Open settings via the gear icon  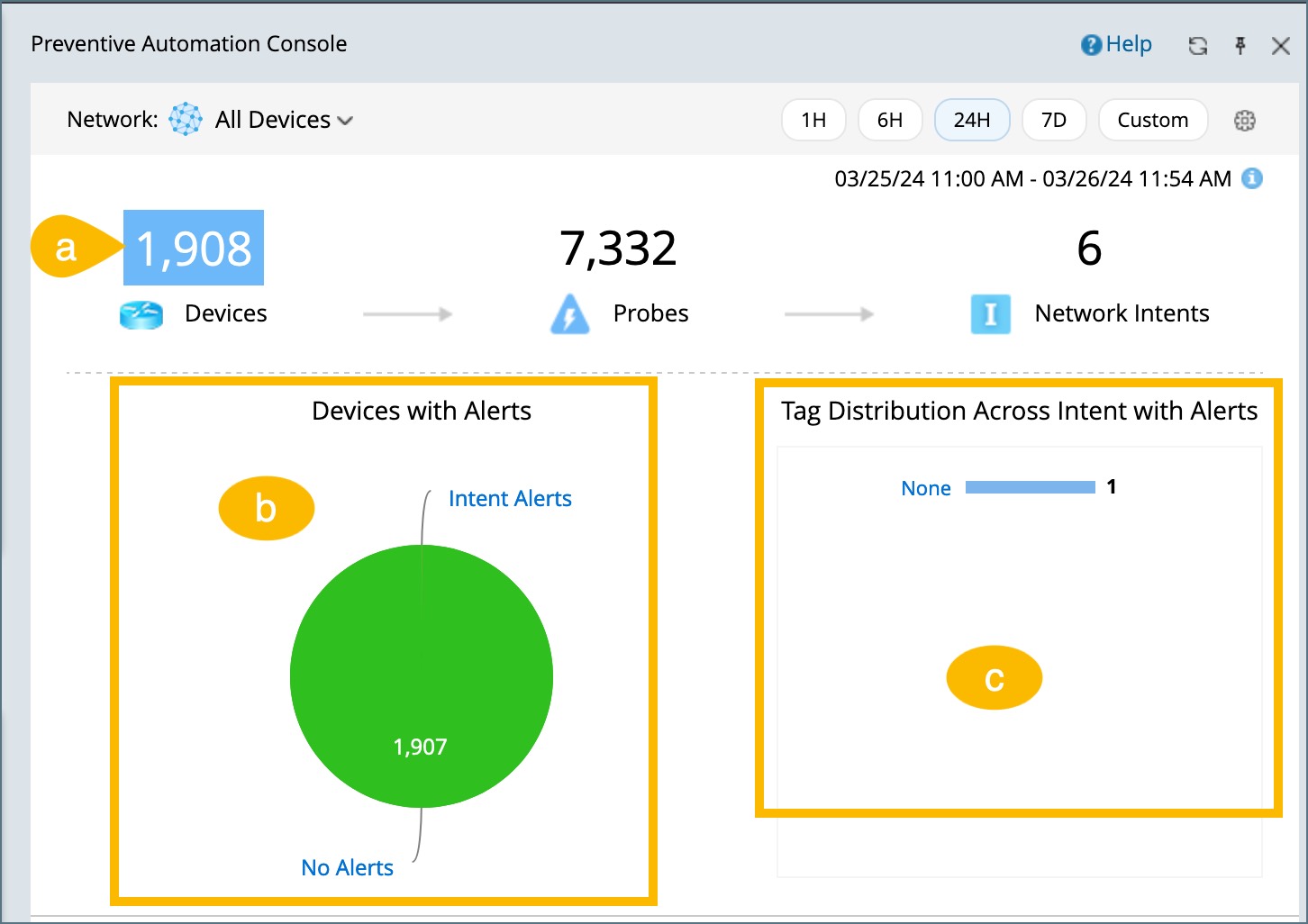[x=1245, y=121]
